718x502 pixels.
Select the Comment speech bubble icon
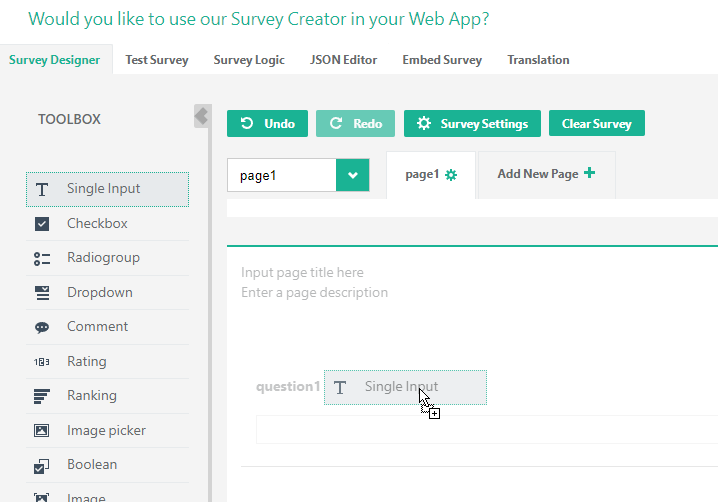pos(42,327)
